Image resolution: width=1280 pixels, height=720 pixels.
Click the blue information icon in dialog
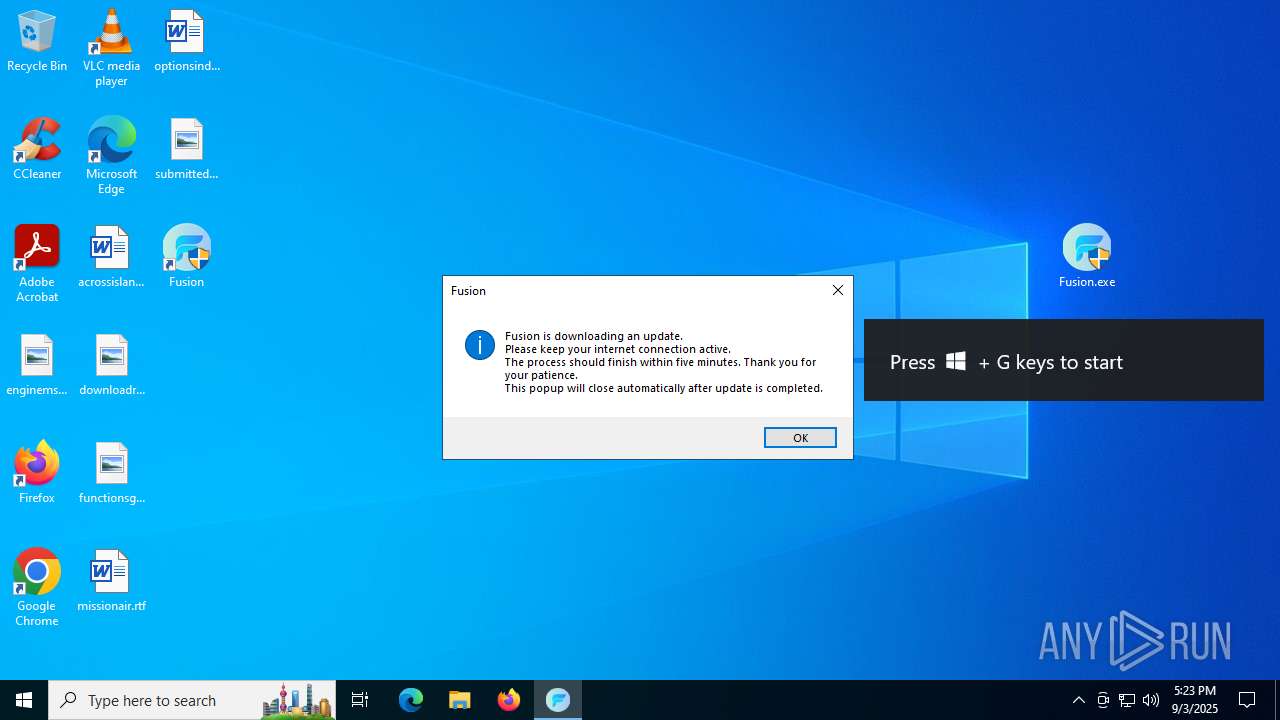point(480,346)
